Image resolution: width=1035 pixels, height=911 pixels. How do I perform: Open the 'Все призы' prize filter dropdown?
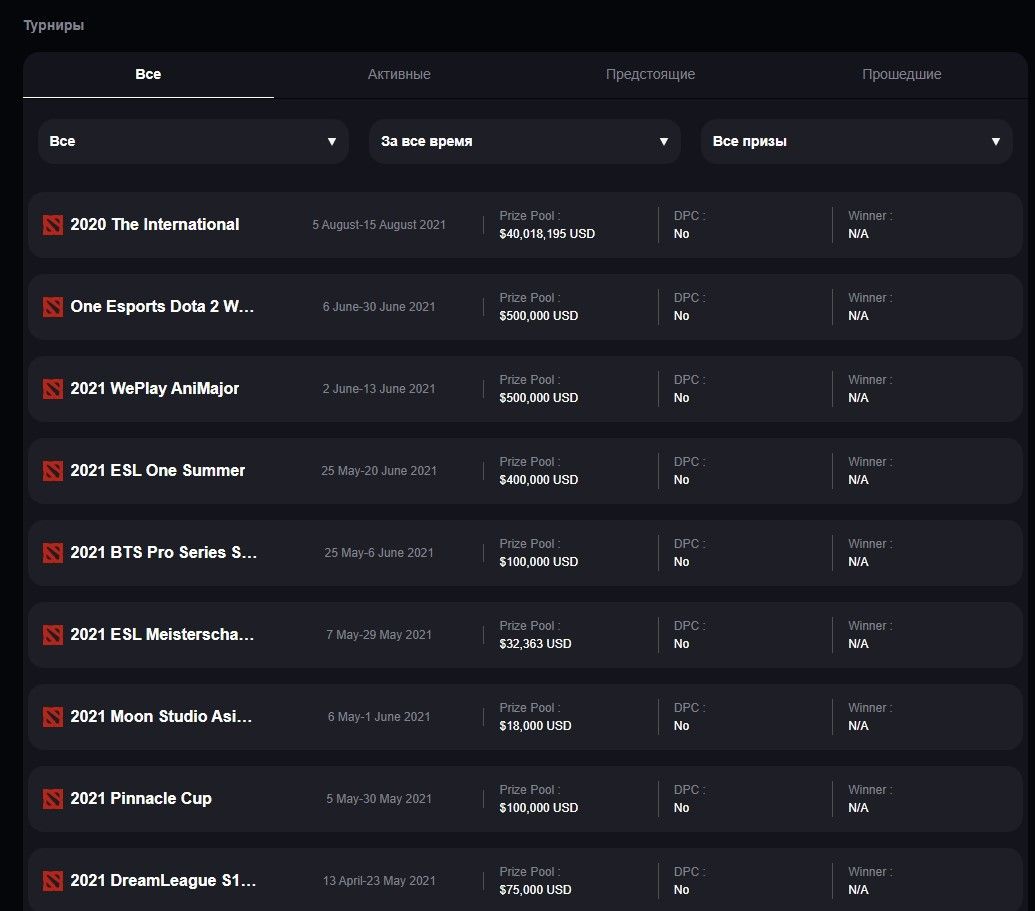tap(856, 141)
